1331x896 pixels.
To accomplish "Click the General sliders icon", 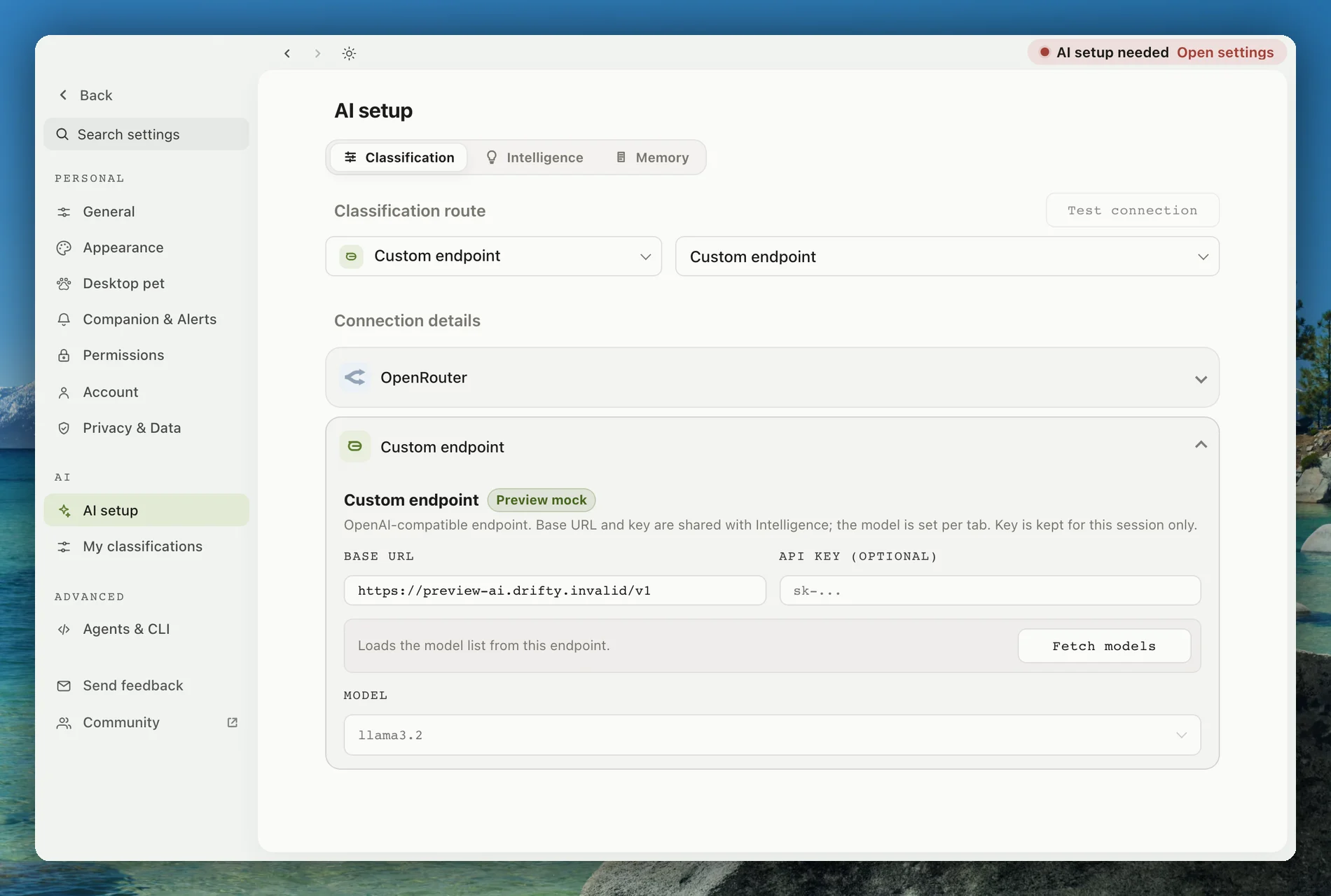I will click(x=64, y=212).
